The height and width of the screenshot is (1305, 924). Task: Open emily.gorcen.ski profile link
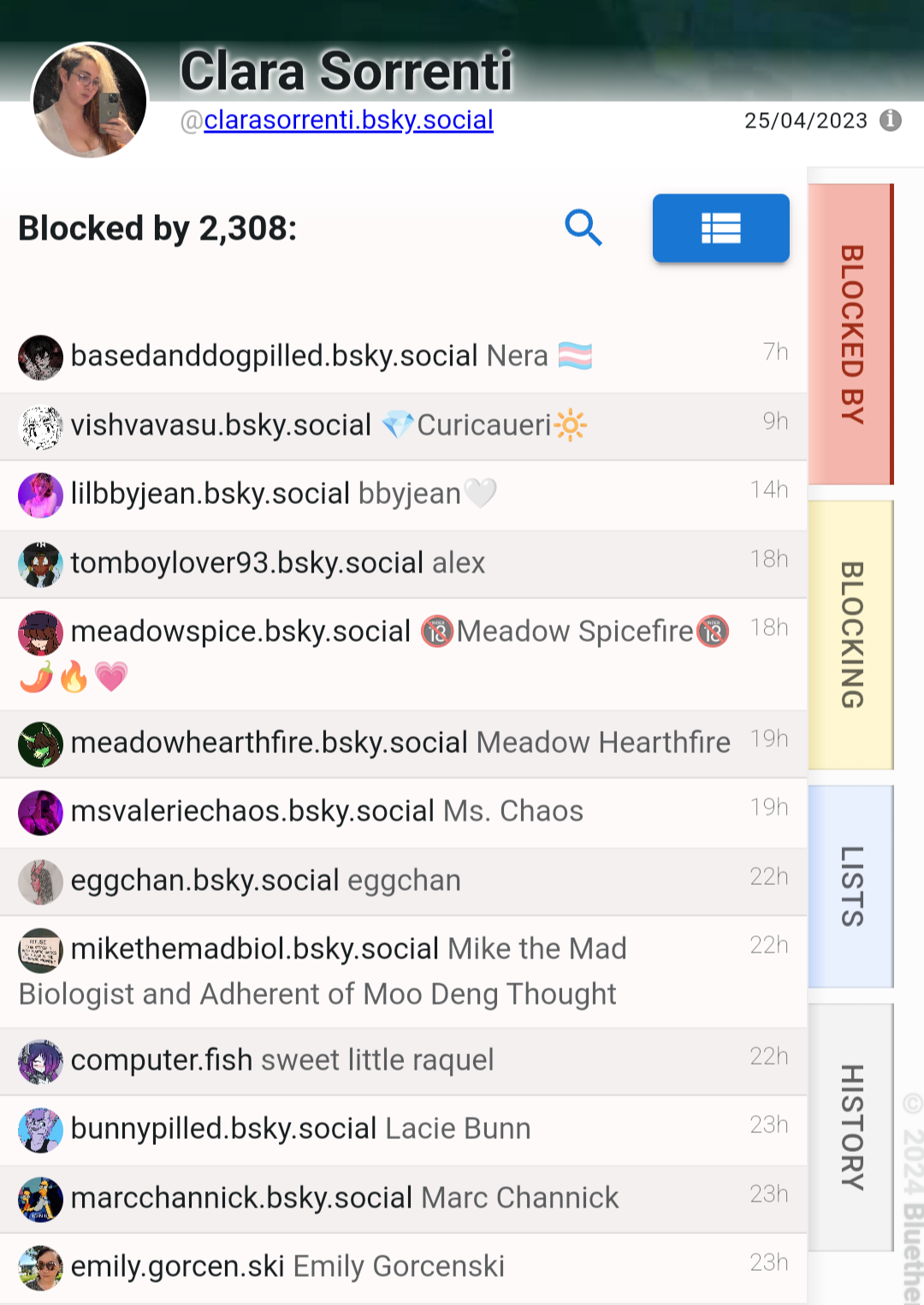tap(177, 1266)
